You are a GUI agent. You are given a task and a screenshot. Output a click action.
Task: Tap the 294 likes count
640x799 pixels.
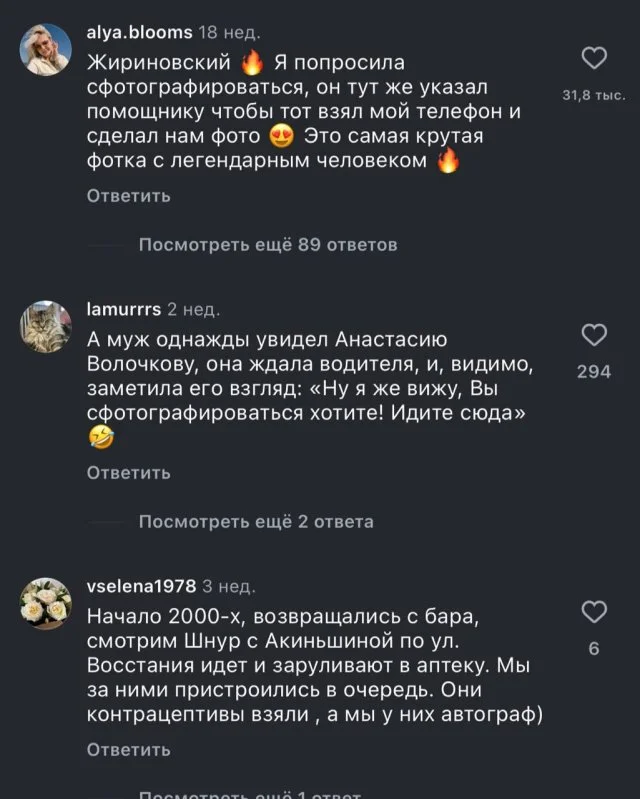pyautogui.click(x=594, y=372)
